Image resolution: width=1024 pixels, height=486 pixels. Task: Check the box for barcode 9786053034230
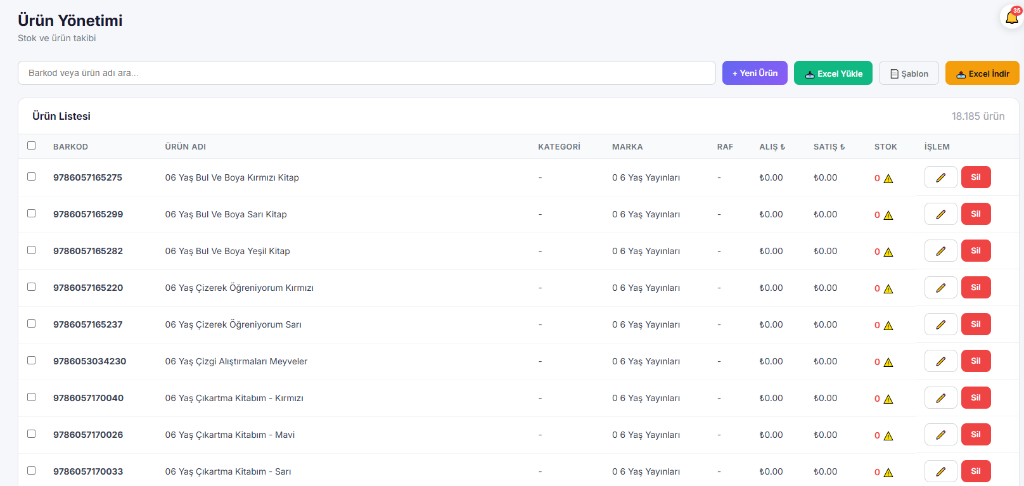[x=31, y=360]
